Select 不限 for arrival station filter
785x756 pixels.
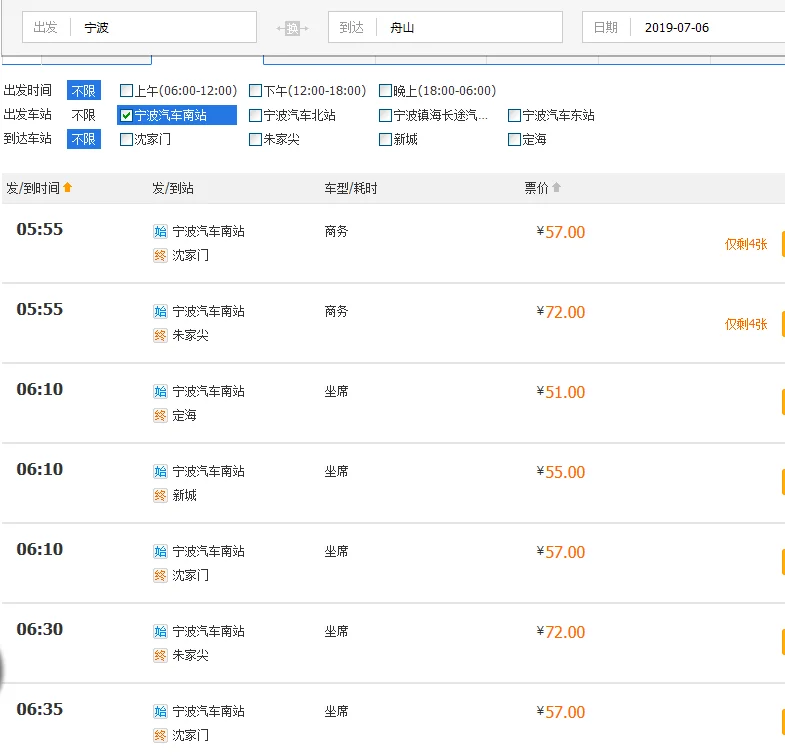(x=84, y=139)
